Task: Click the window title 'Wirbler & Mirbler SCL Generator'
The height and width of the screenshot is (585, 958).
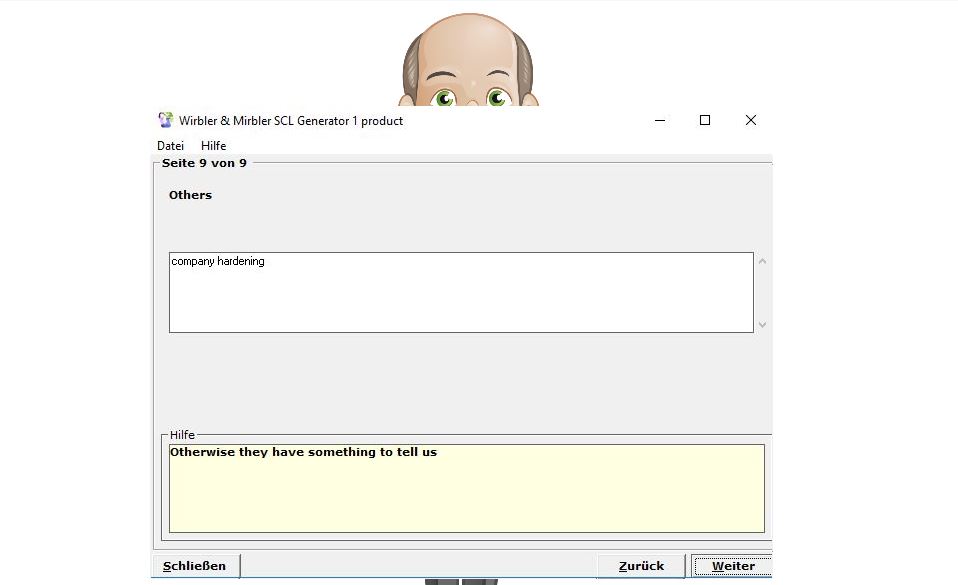Action: [291, 121]
